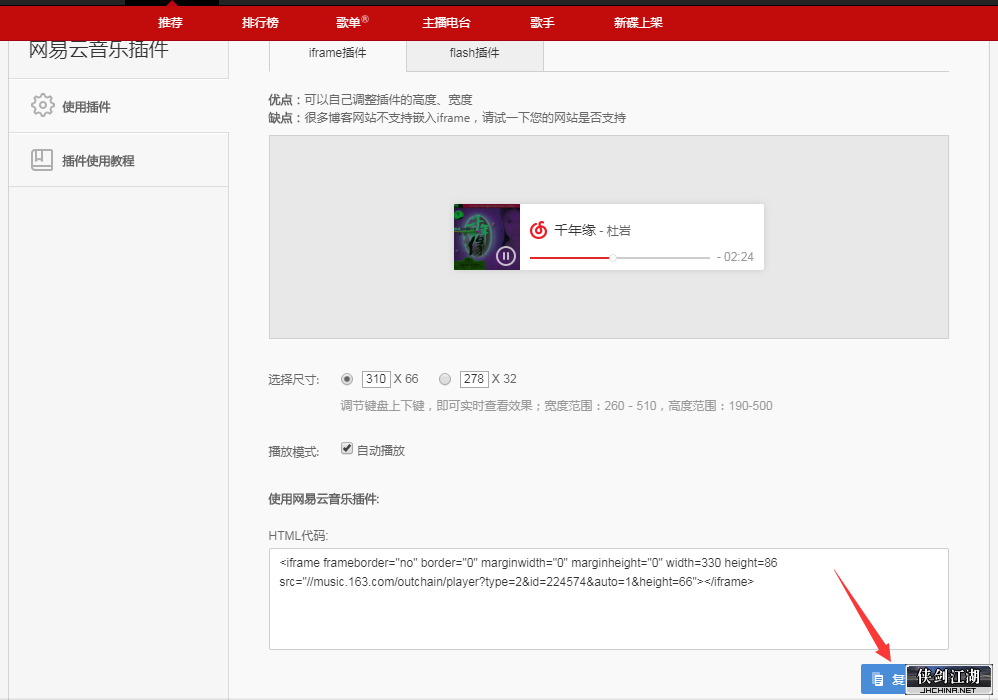Click the HTML代码 label
Viewport: 998px width, 700px height.
(298, 536)
